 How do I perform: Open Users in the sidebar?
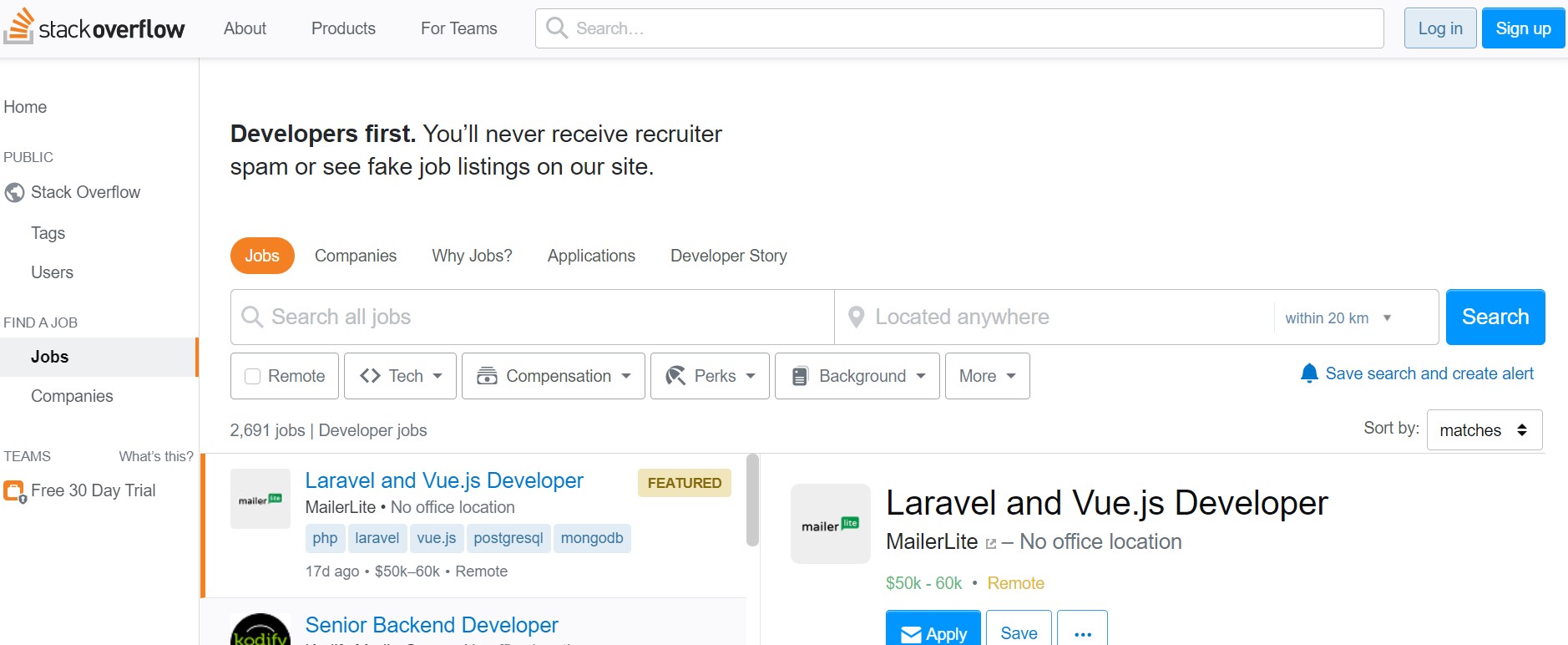click(x=52, y=272)
